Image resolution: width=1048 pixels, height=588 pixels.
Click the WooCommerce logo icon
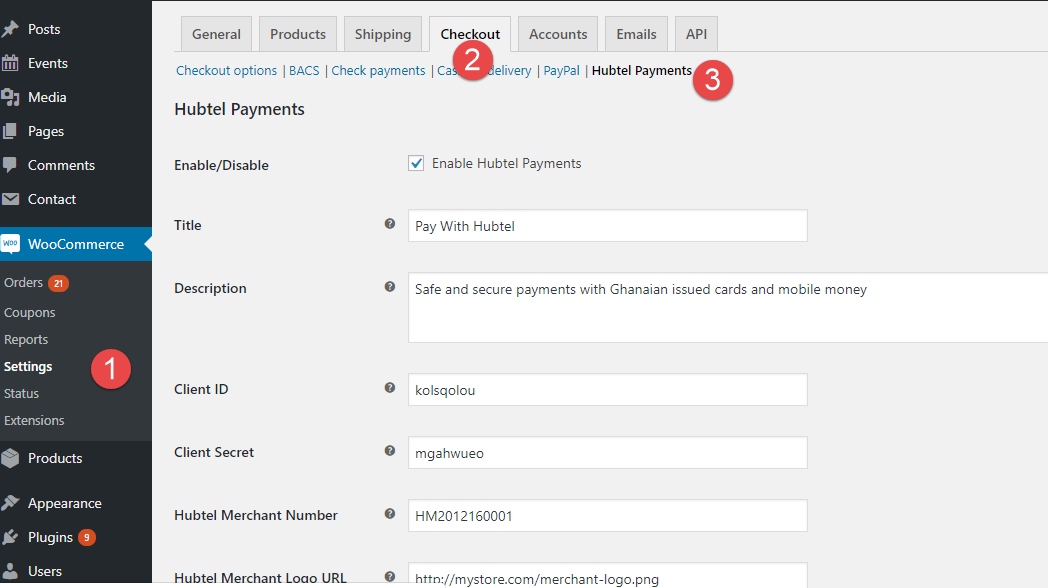(11, 244)
